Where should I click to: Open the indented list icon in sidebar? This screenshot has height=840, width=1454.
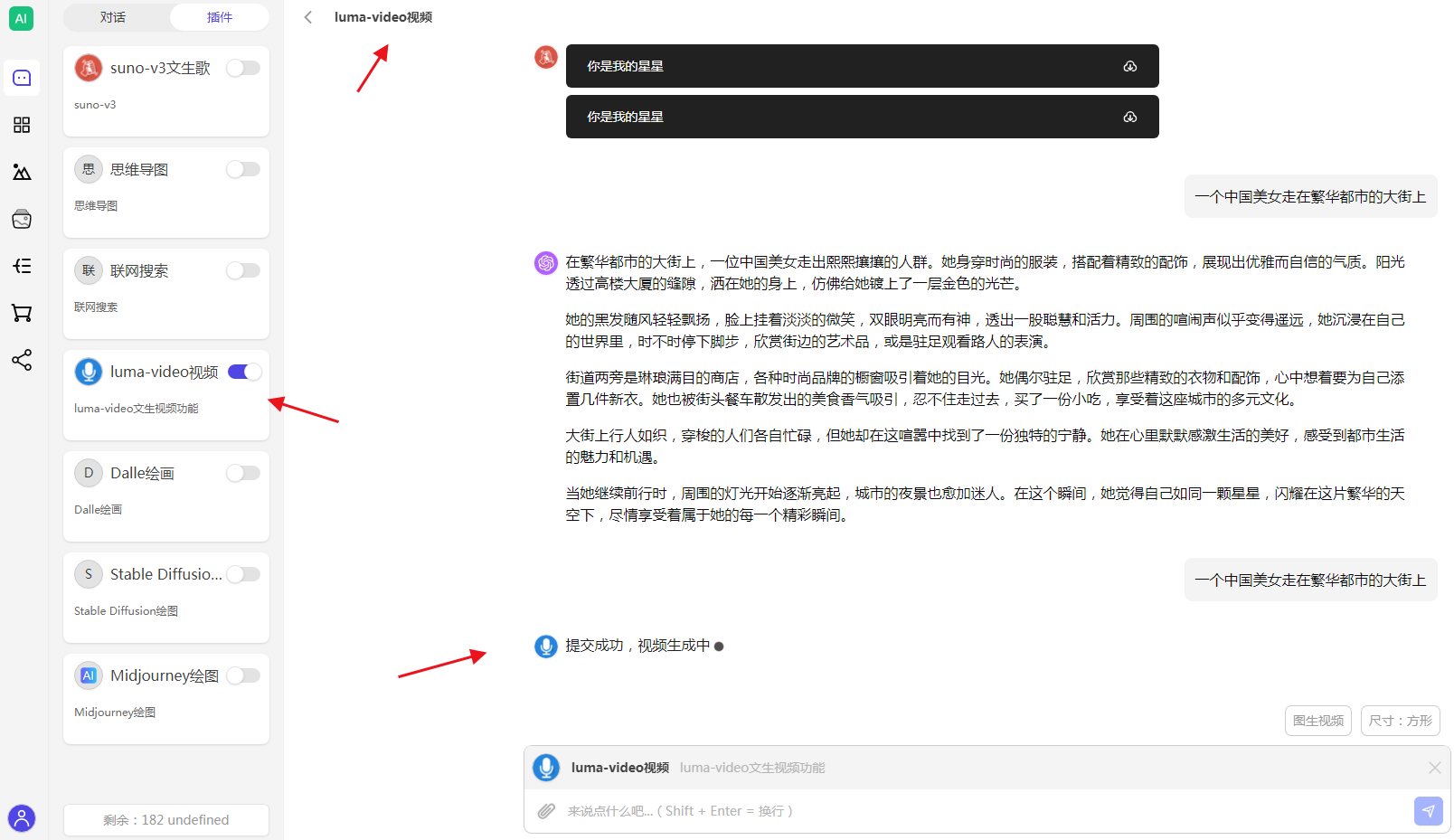tap(22, 266)
